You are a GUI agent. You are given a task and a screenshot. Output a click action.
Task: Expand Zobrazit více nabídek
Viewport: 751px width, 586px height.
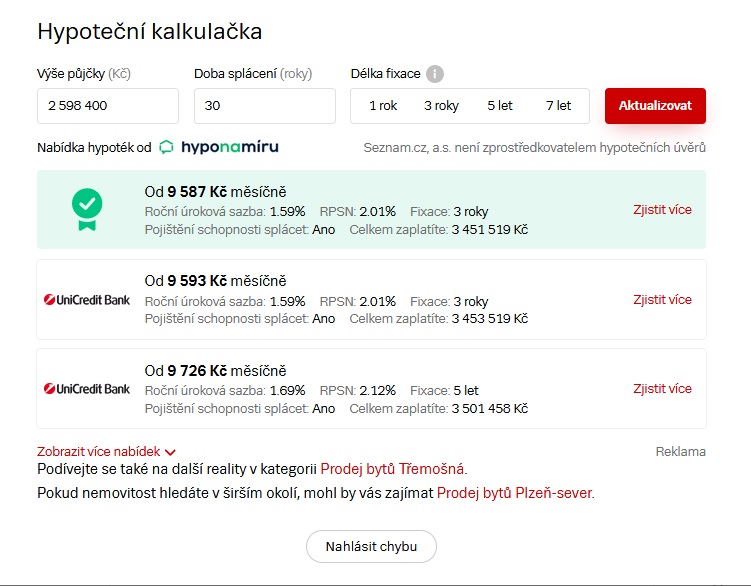pyautogui.click(x=106, y=451)
